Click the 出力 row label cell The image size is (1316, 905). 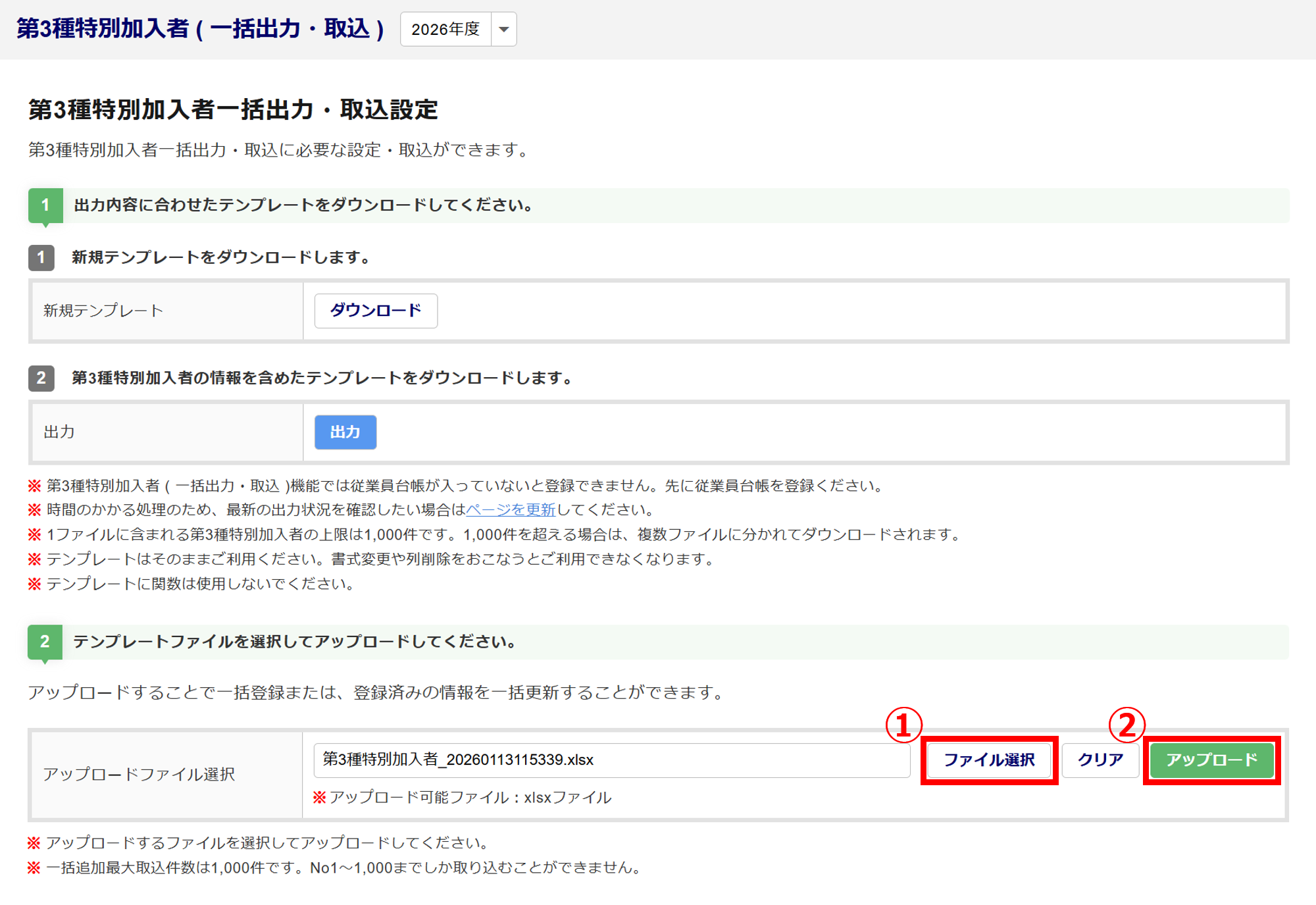tap(59, 432)
